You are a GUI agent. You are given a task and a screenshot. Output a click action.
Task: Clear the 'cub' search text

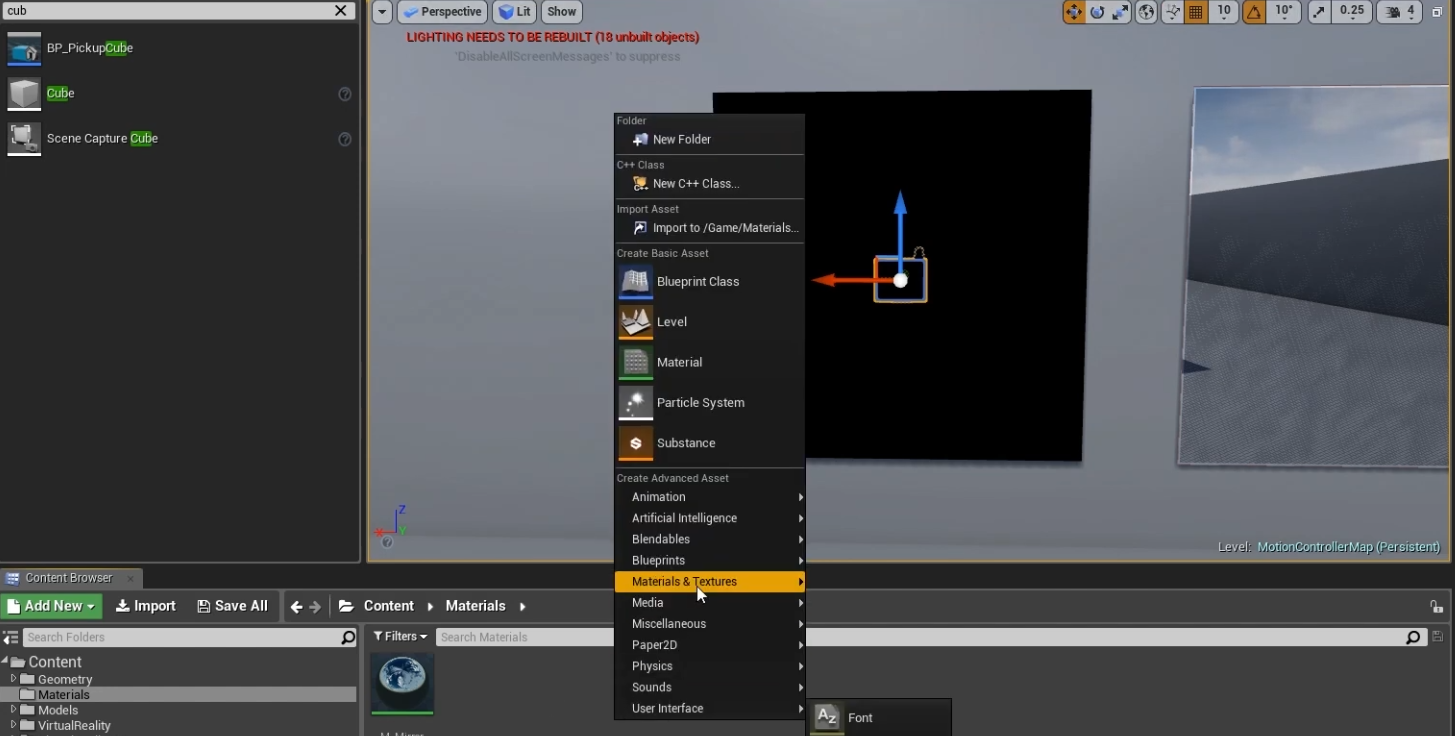pyautogui.click(x=341, y=11)
